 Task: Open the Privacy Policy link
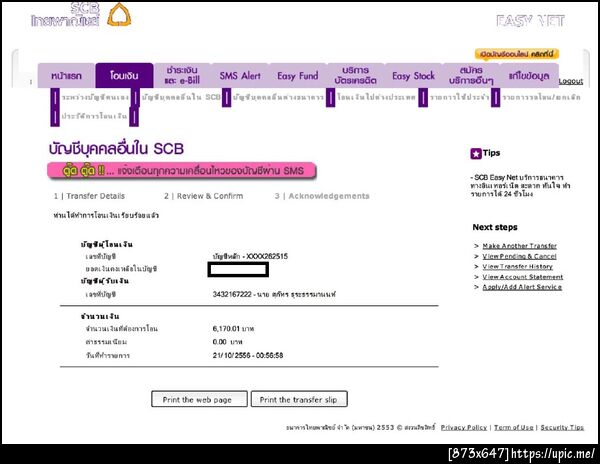click(x=464, y=427)
